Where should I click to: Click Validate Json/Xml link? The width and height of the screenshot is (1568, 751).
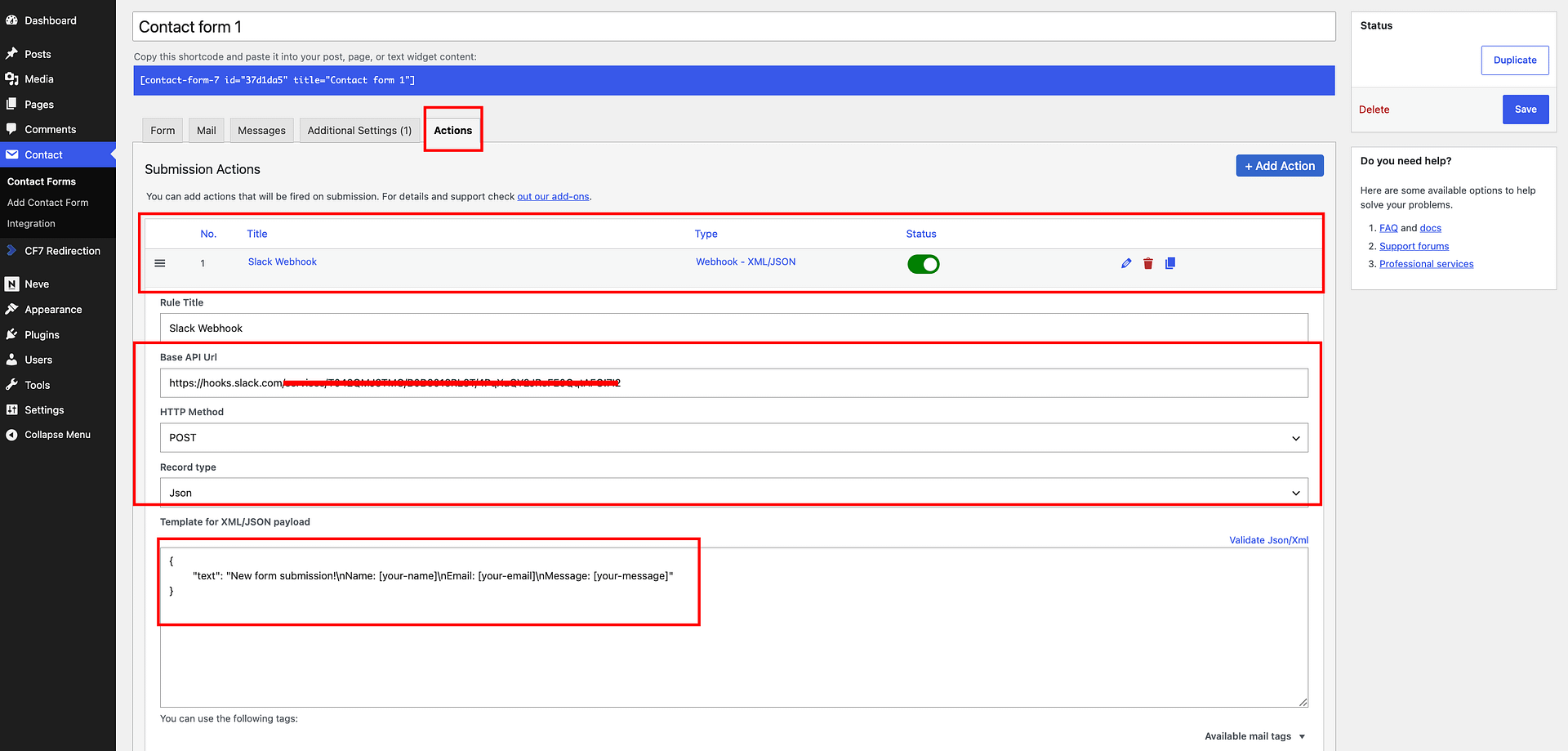[1268, 540]
